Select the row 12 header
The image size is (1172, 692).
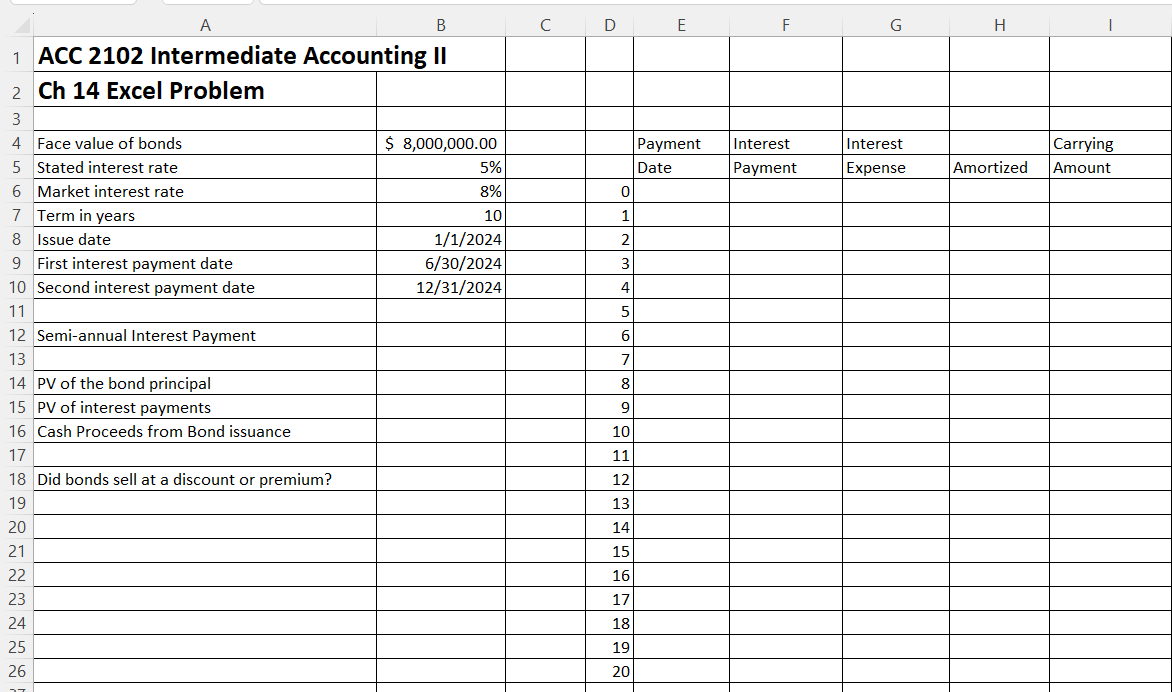click(x=16, y=335)
